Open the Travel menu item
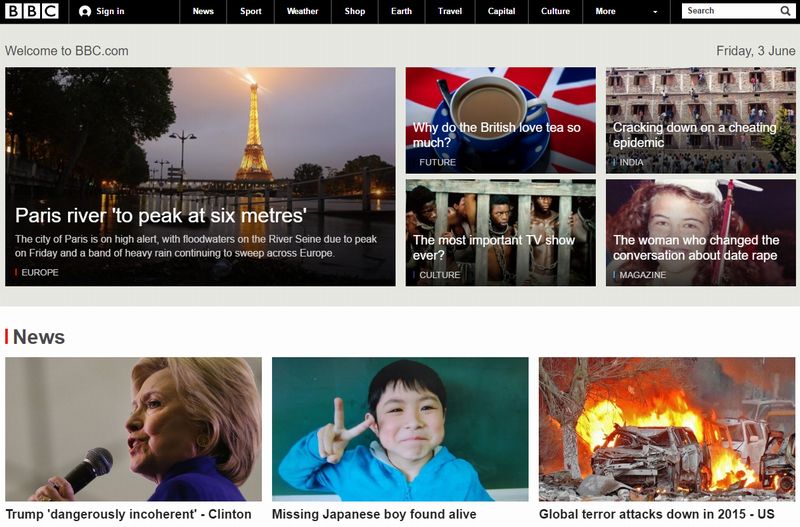This screenshot has width=800, height=527. 449,11
